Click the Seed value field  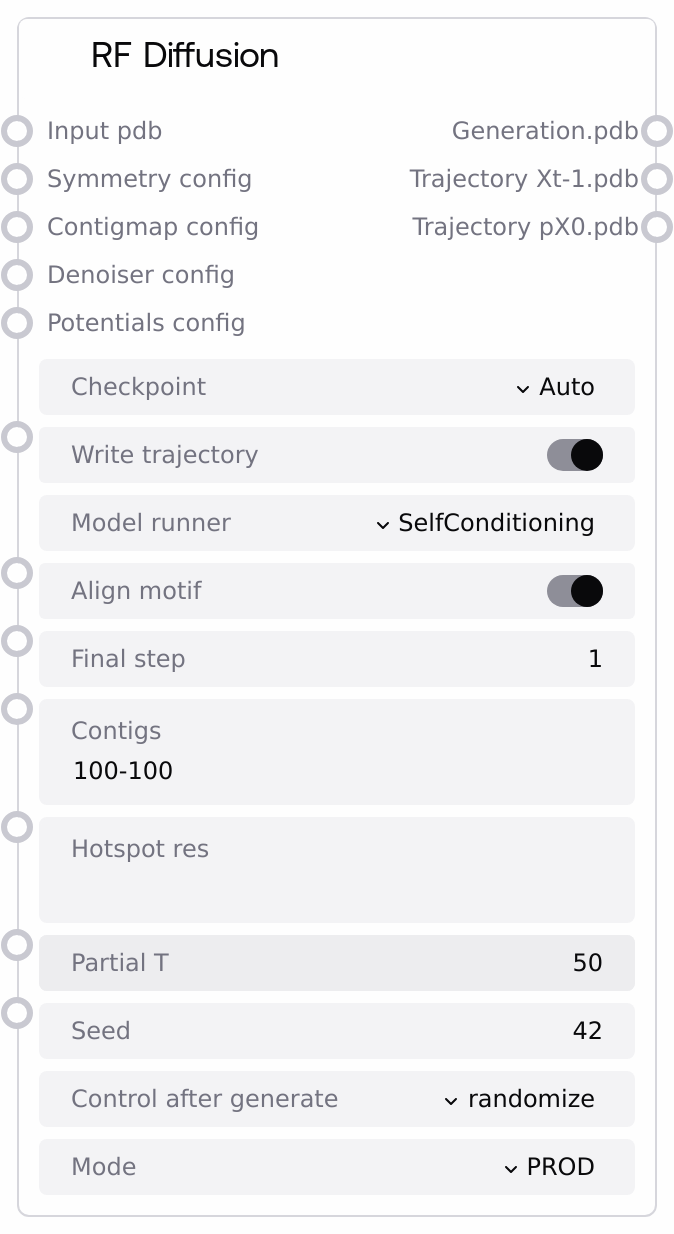336,1031
